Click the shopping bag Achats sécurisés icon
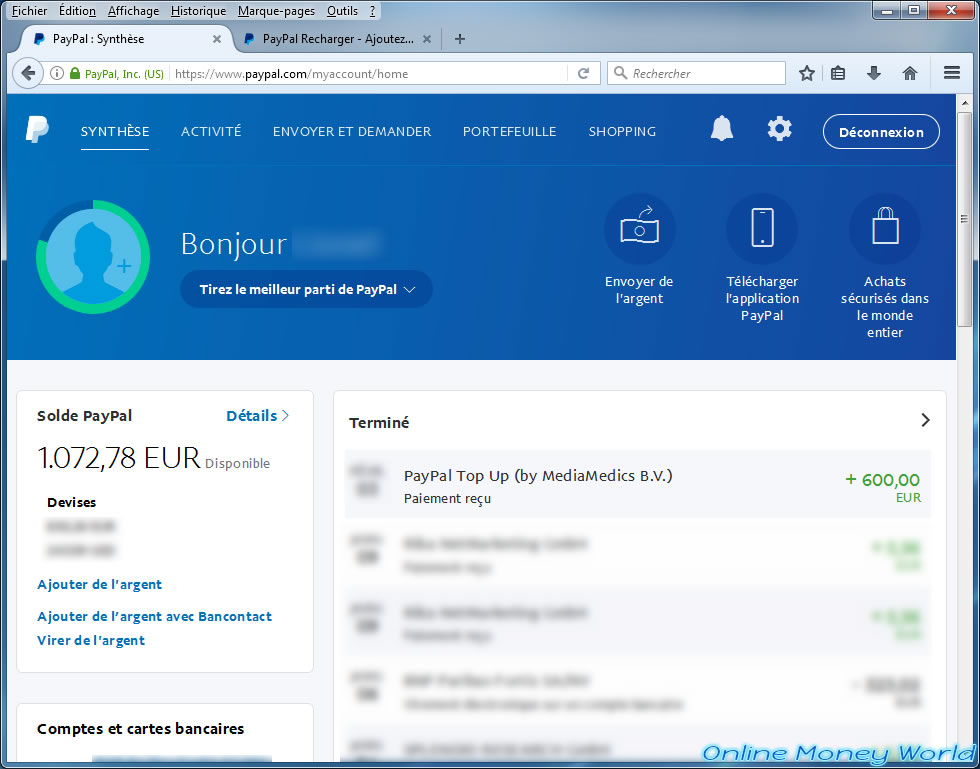This screenshot has width=980, height=769. [885, 228]
